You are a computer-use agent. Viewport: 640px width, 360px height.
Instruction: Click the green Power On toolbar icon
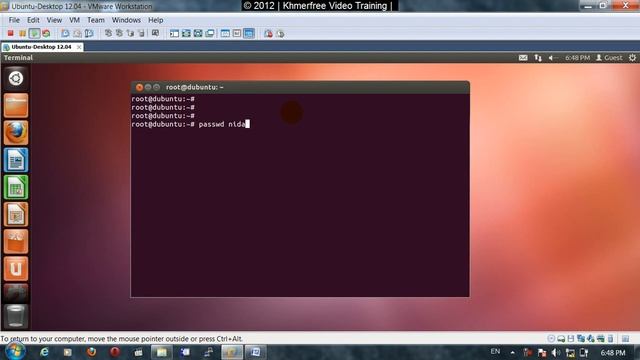pyautogui.click(x=34, y=33)
